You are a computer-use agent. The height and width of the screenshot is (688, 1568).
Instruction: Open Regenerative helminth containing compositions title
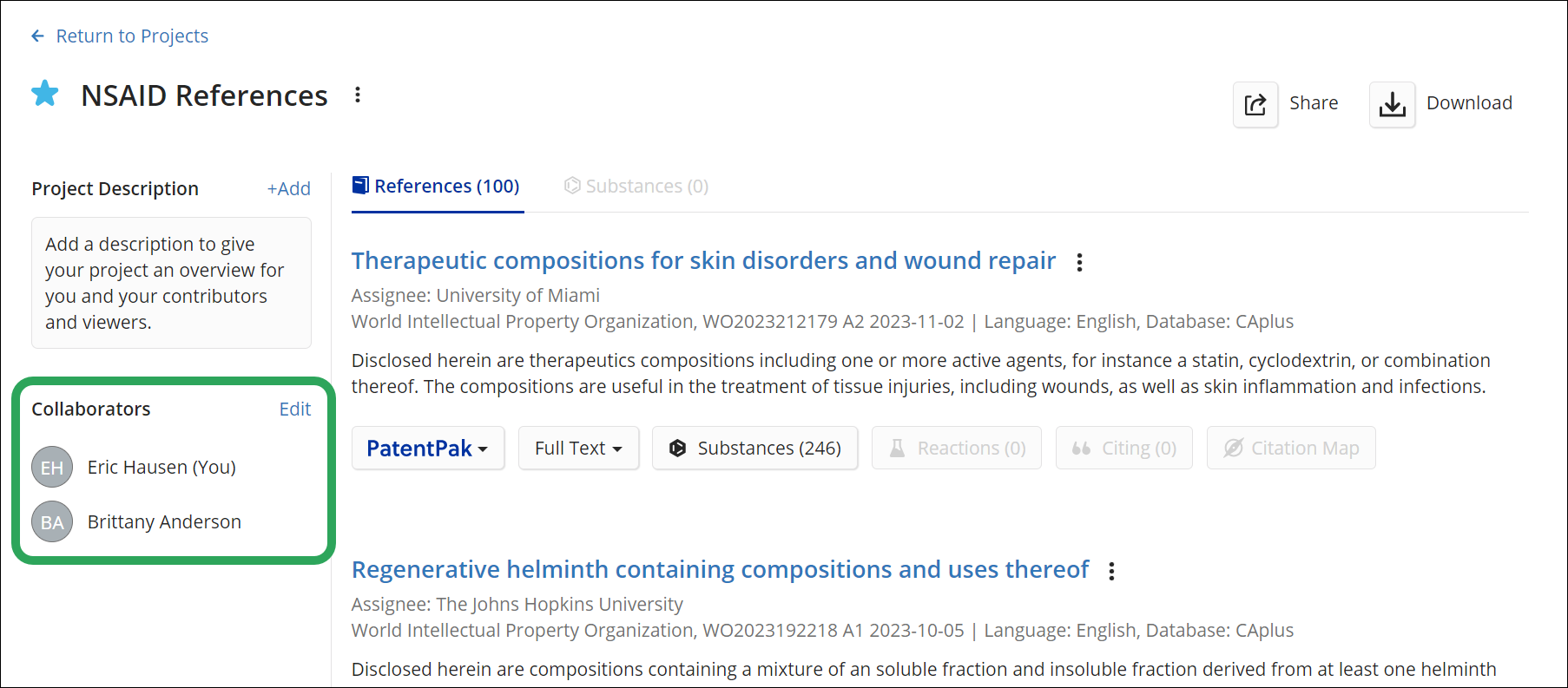(x=720, y=569)
